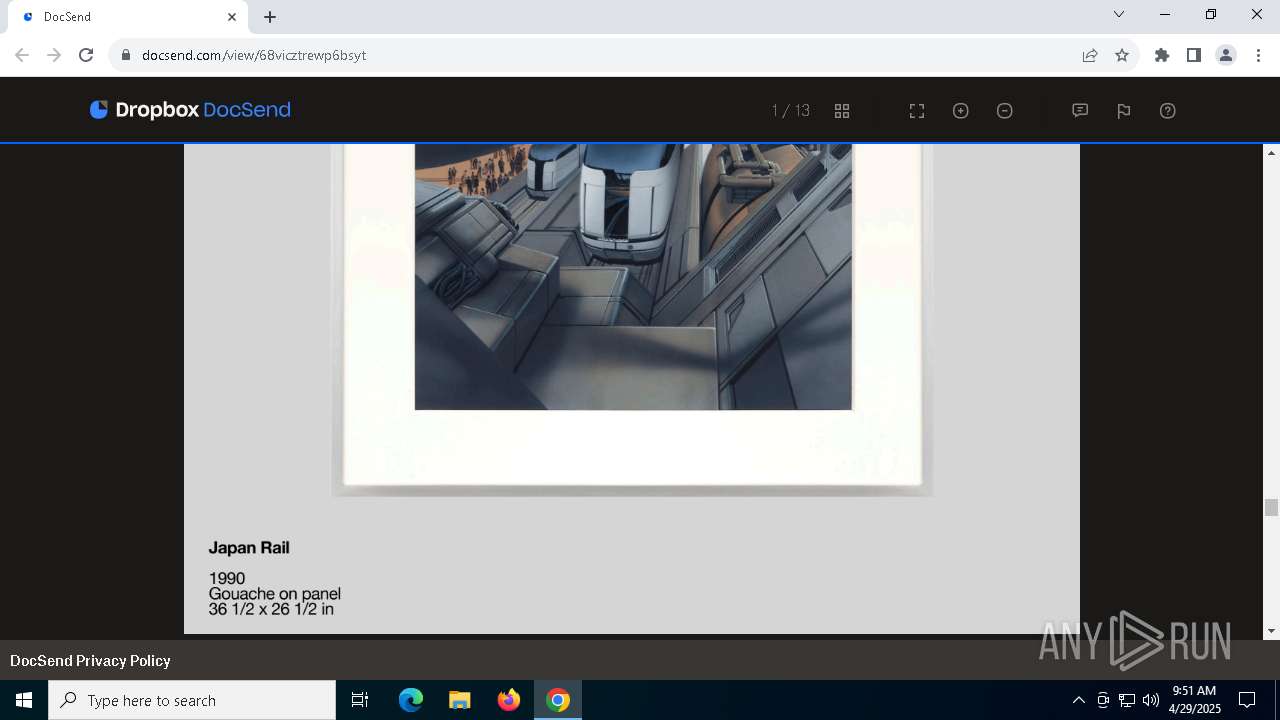Click the scroll down arrow of the document
This screenshot has width=1280, height=720.
(1272, 631)
